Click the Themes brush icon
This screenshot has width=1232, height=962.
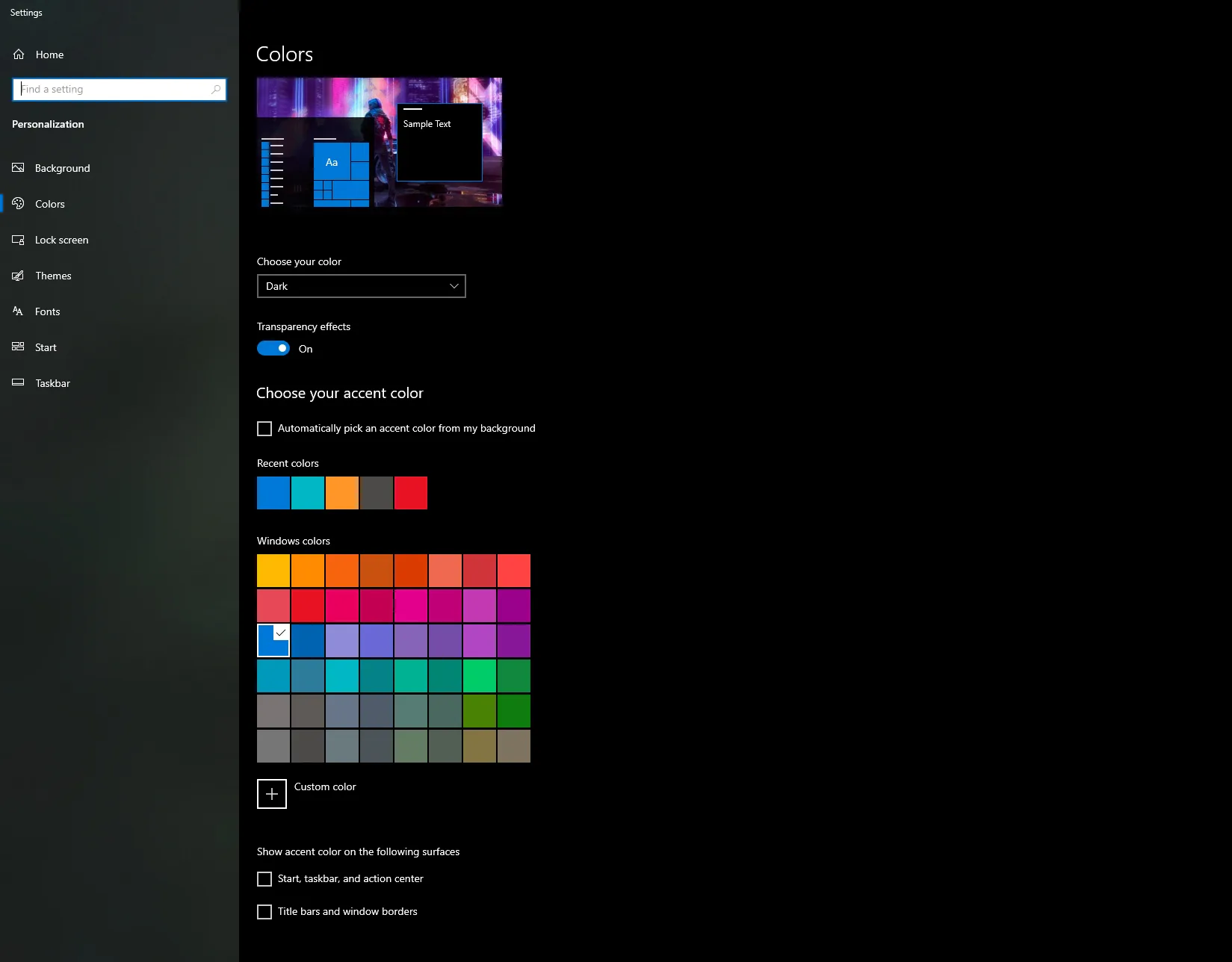point(18,276)
